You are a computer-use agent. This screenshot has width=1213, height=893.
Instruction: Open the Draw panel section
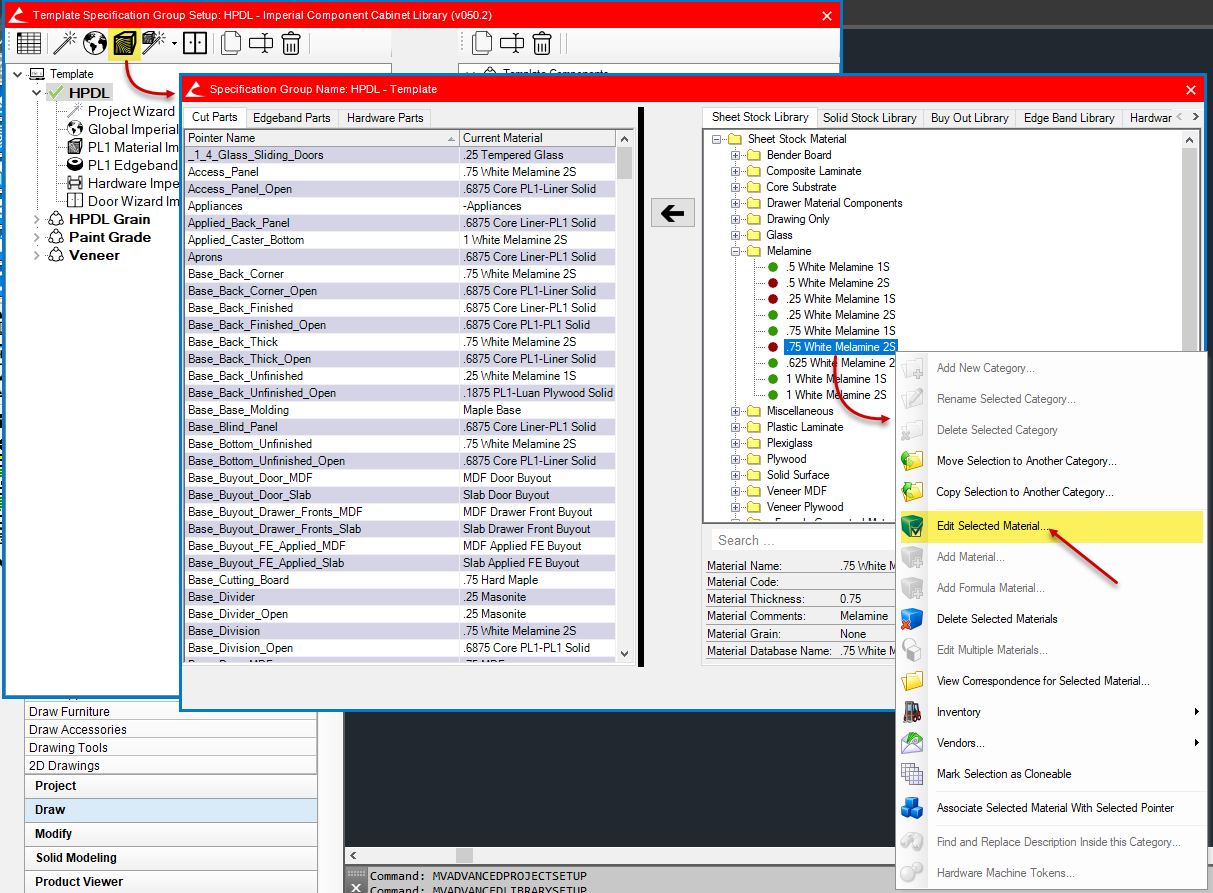tap(50, 810)
